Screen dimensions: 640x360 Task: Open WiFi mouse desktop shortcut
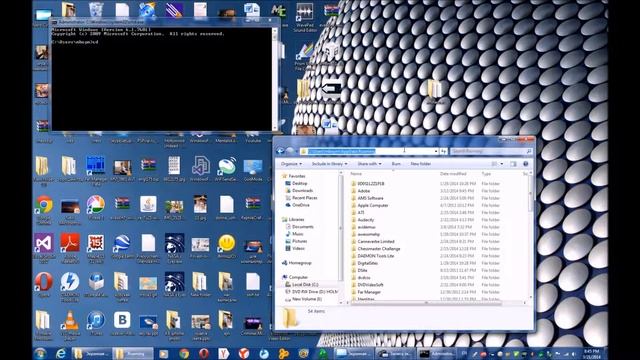click(x=227, y=167)
